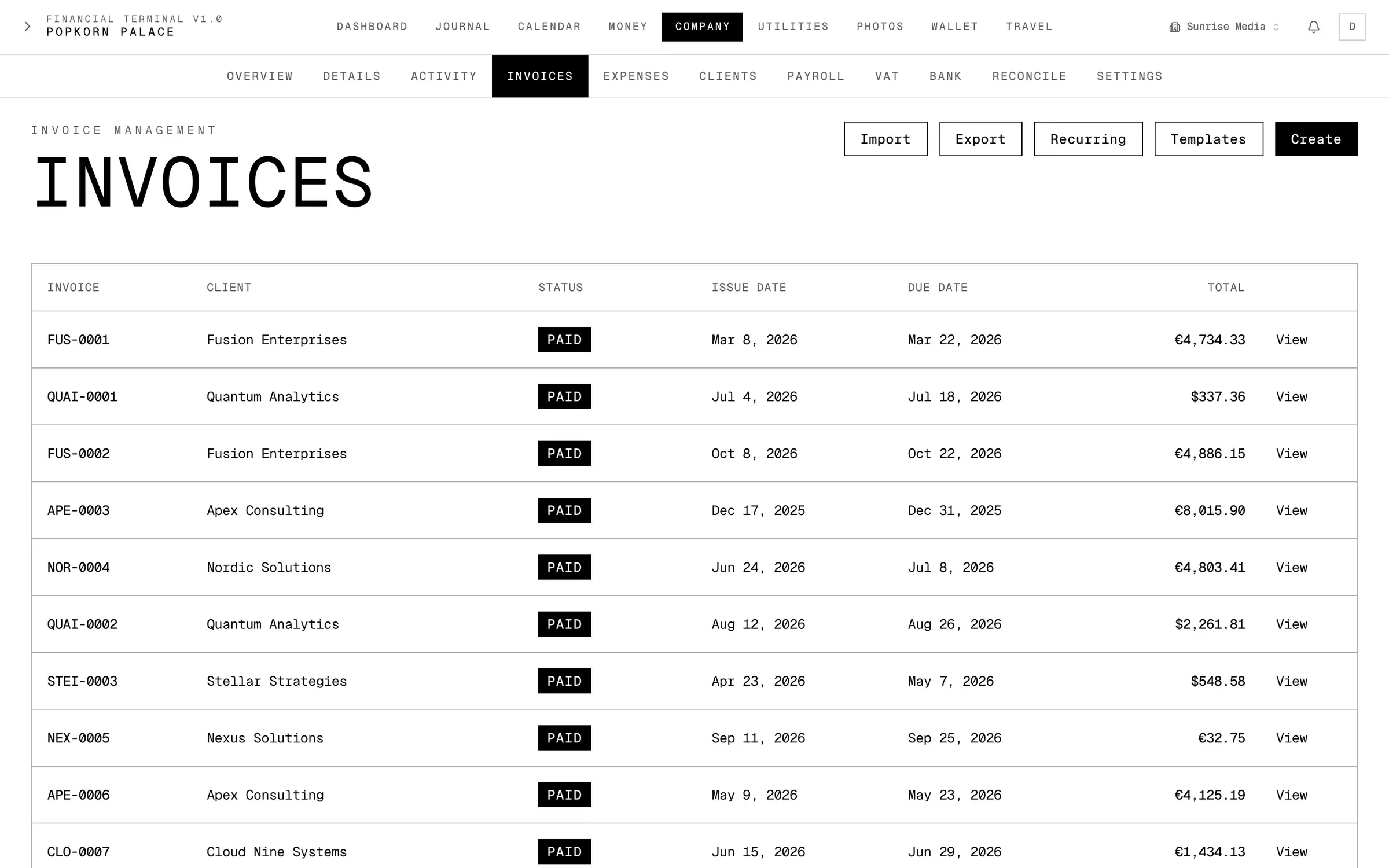Viewport: 1389px width, 868px height.
Task: View invoice NOR-0004
Action: tap(1292, 567)
